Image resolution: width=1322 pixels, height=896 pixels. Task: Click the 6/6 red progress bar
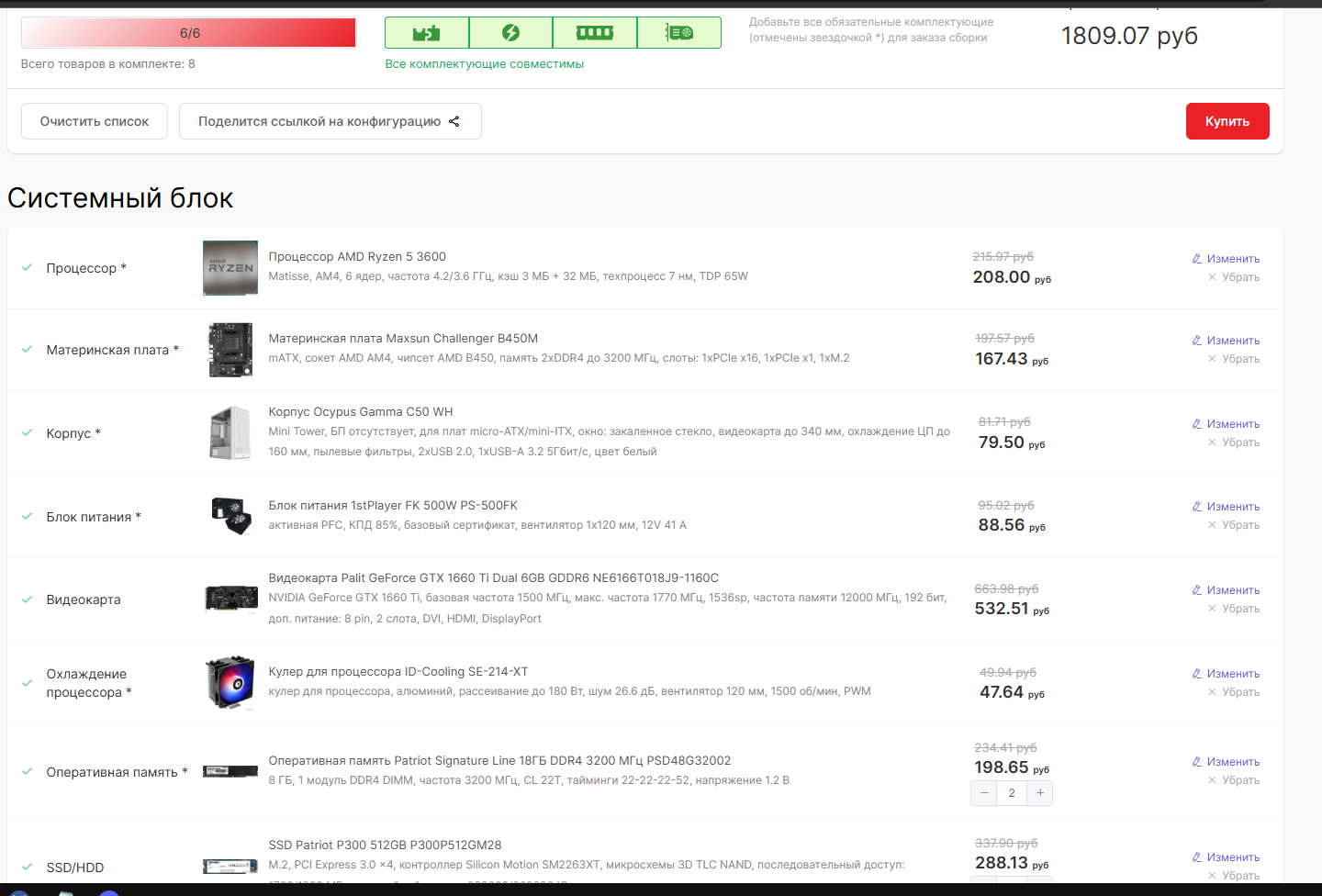click(x=189, y=33)
